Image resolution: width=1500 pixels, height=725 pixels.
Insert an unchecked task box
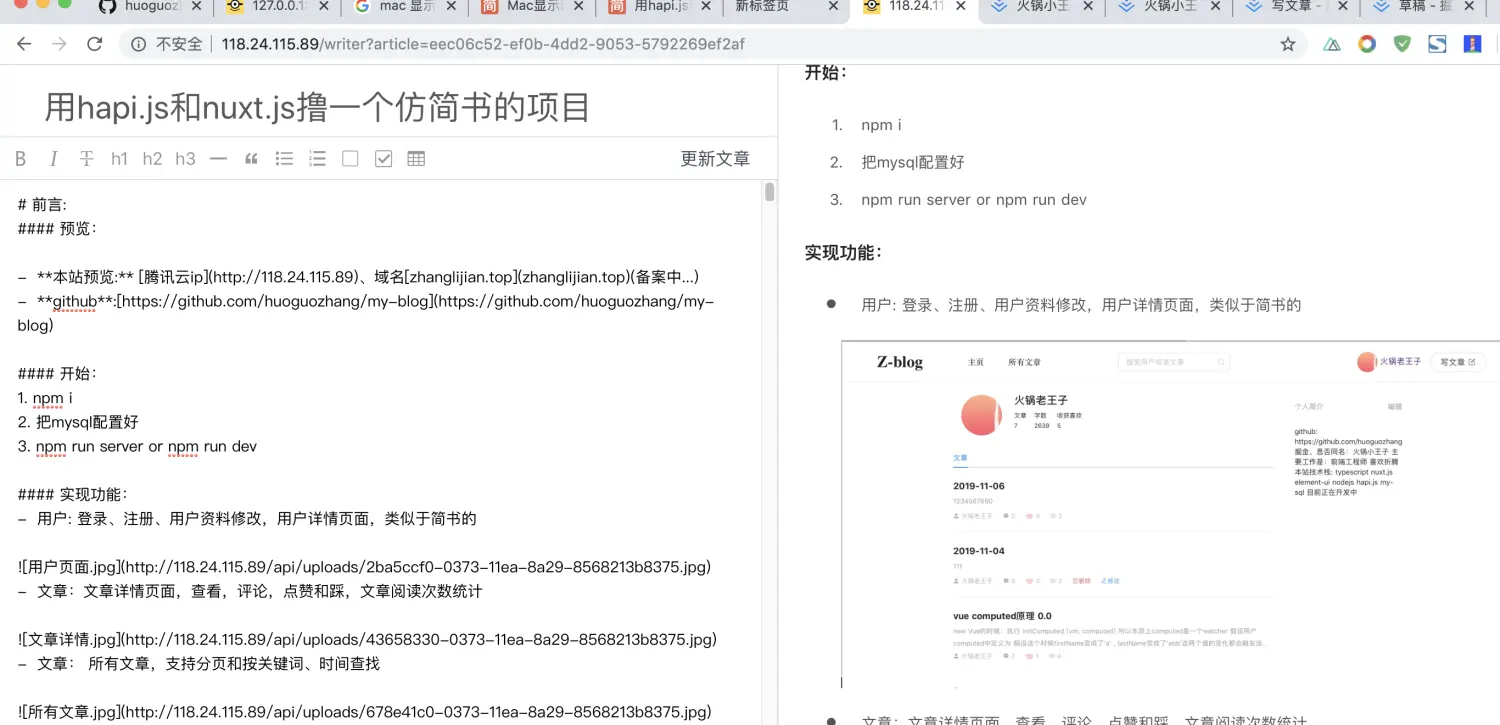[x=350, y=159]
